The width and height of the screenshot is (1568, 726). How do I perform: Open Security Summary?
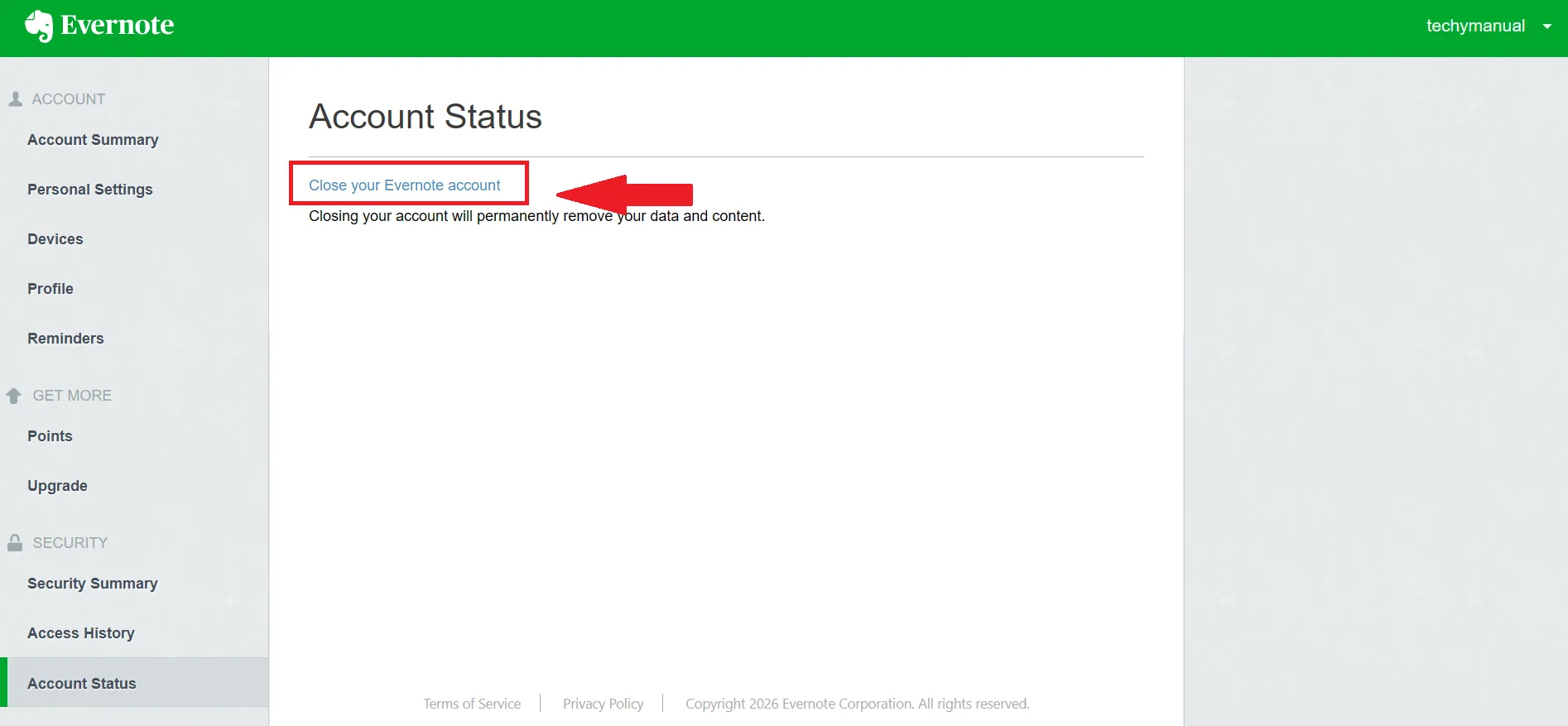(93, 584)
